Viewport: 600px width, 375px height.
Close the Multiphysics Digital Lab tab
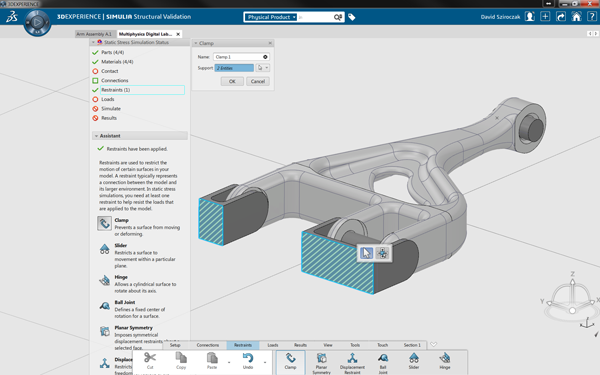tap(178, 34)
